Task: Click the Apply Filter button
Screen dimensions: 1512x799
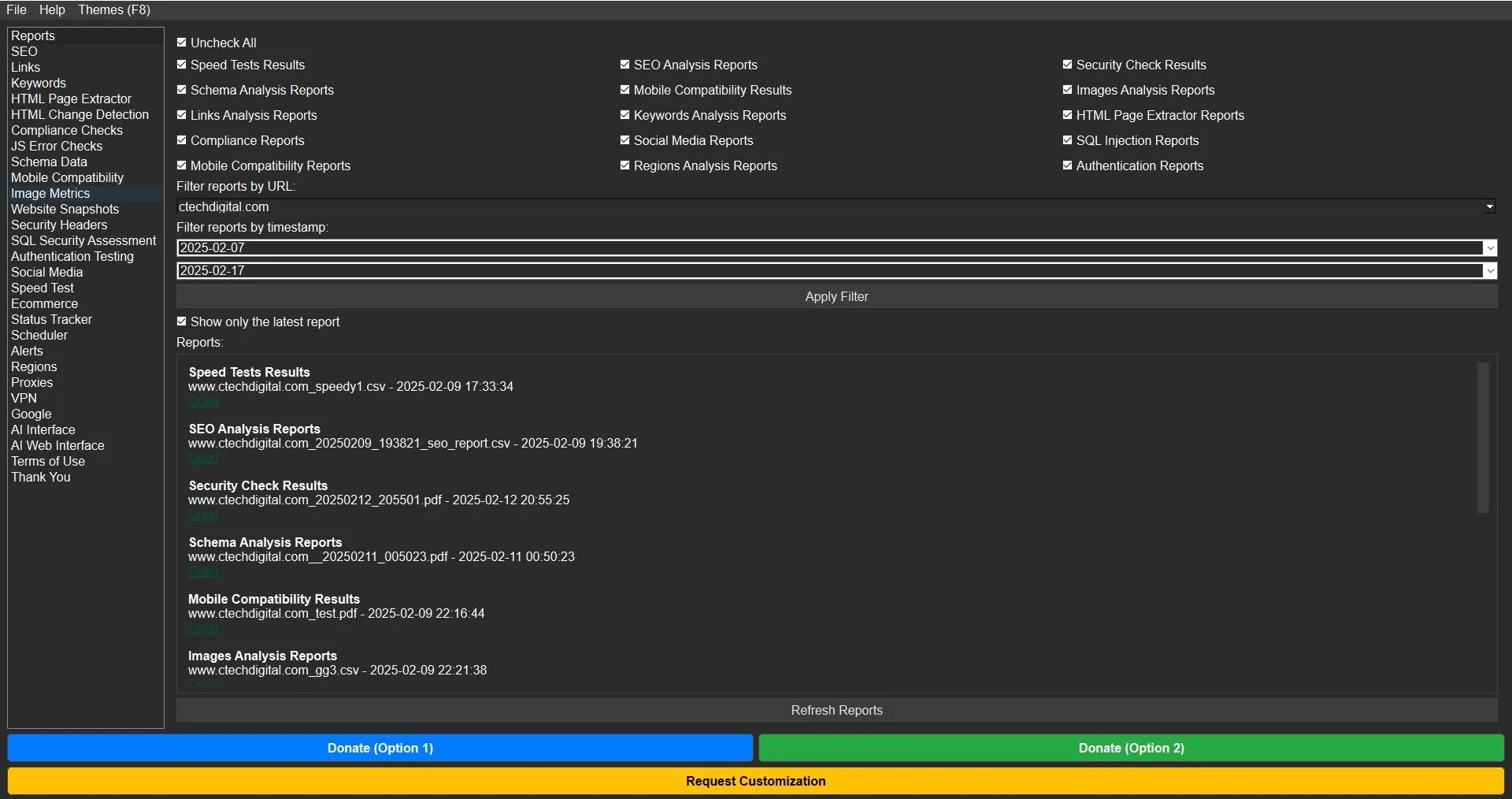Action: click(836, 296)
